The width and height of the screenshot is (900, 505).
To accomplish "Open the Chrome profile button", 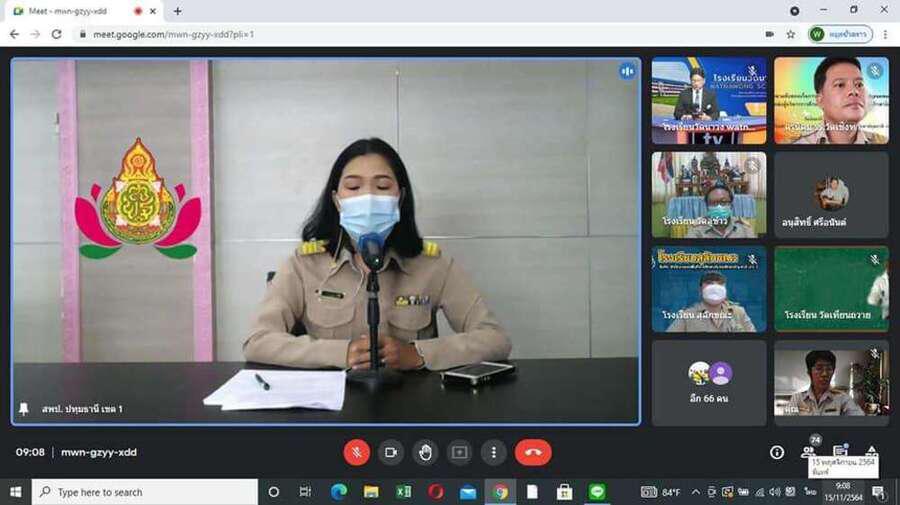I will (840, 34).
